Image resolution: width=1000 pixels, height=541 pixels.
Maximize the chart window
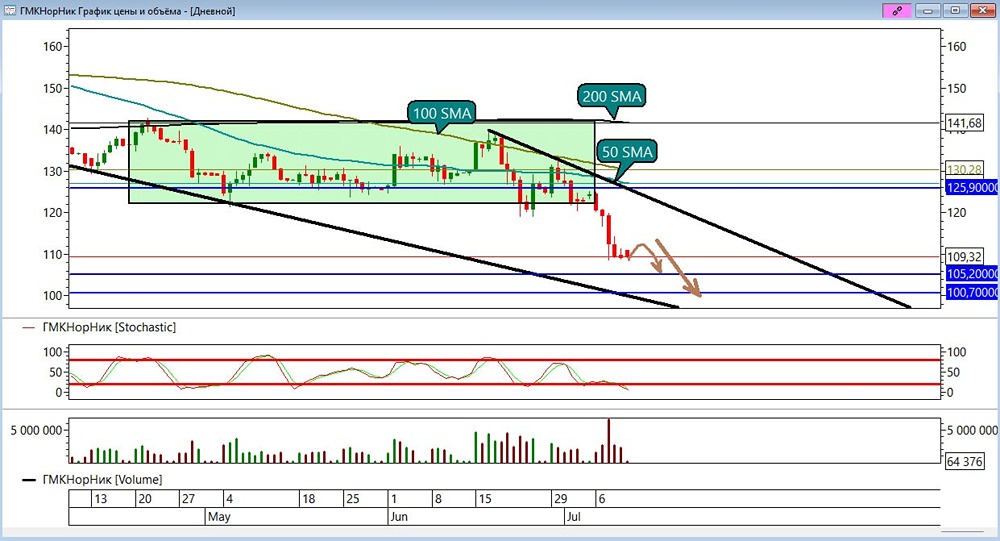(x=955, y=11)
